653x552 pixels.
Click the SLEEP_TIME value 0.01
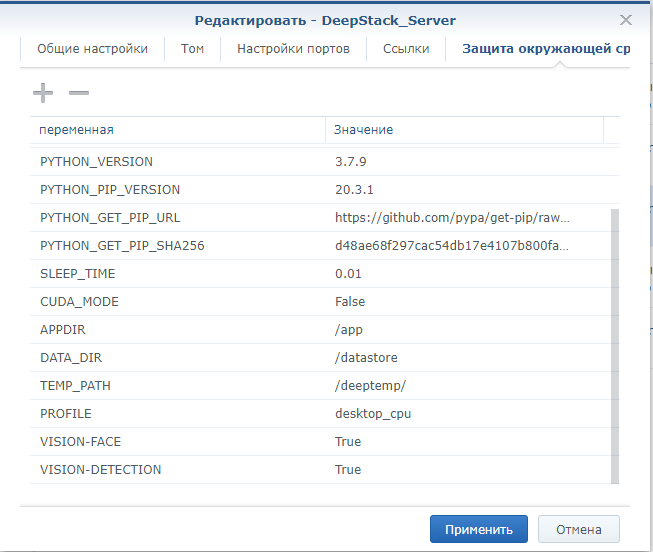(x=348, y=274)
